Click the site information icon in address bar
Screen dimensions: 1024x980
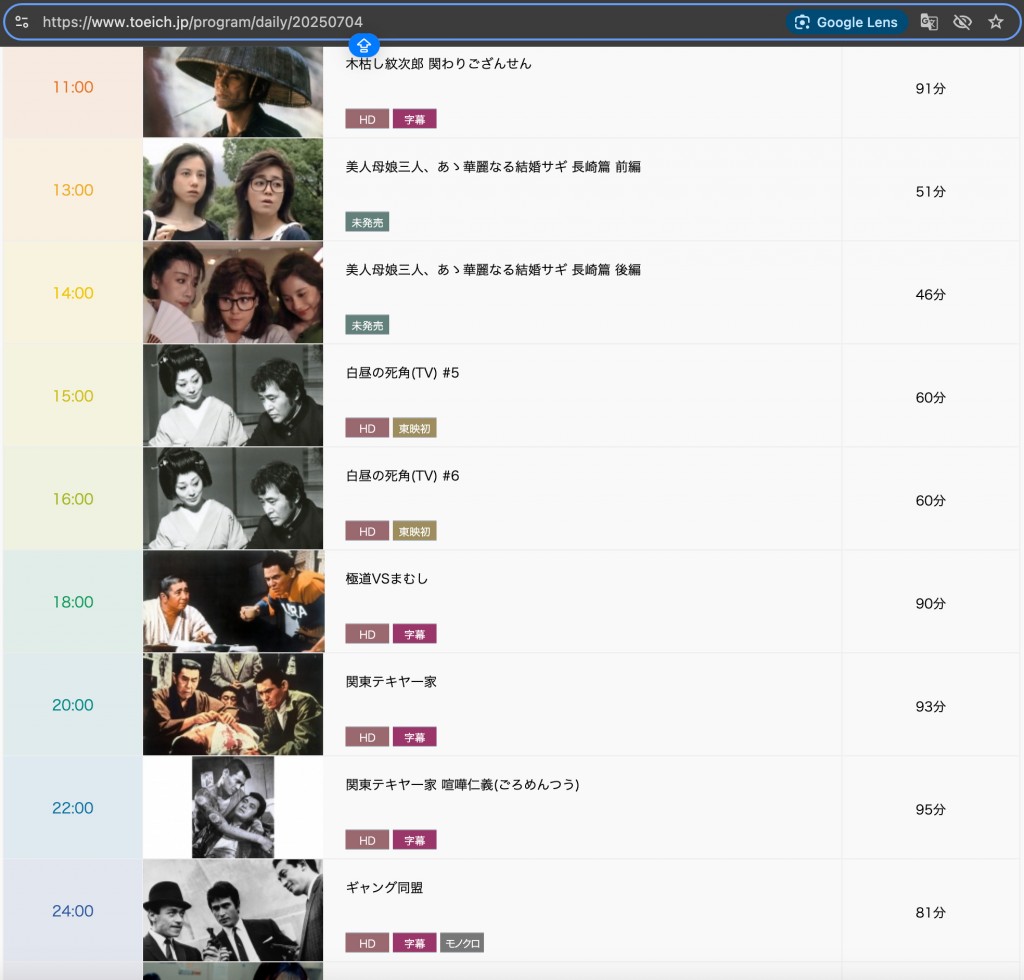pos(22,22)
